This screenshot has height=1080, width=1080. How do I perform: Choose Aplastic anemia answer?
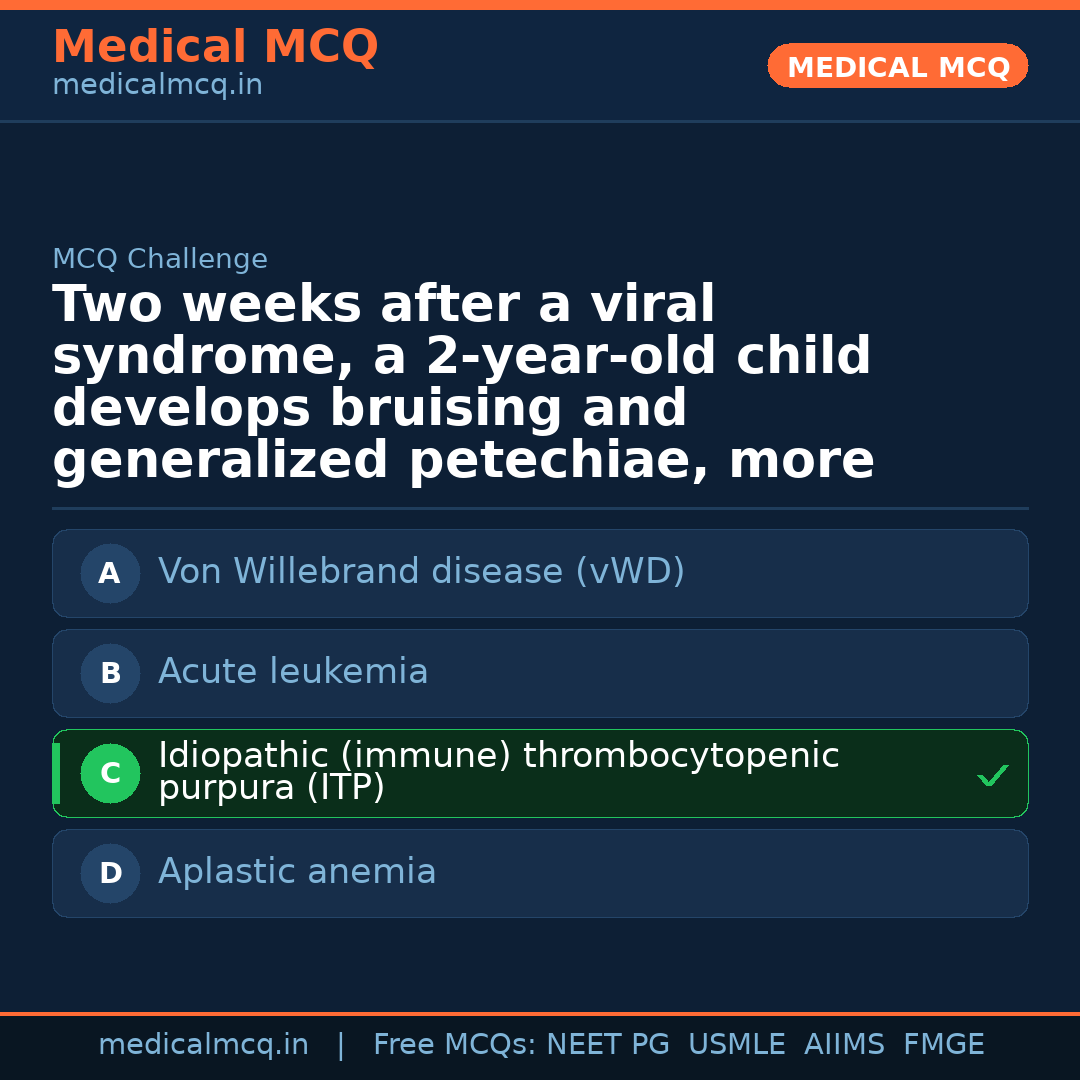[297, 872]
